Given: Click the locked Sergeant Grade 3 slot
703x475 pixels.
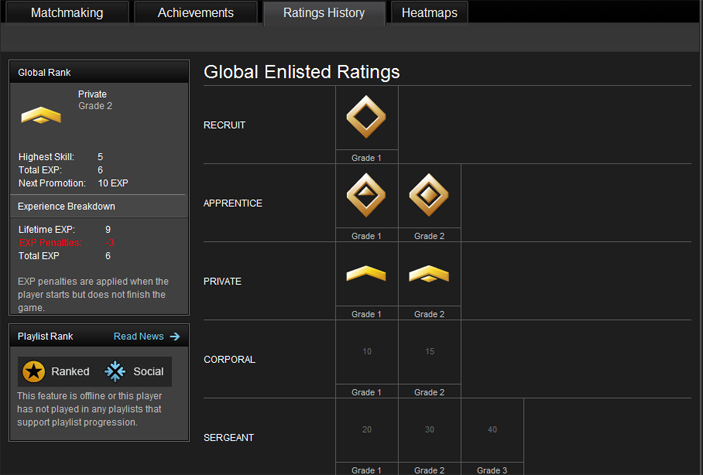Looking at the screenshot, I should pos(492,430).
